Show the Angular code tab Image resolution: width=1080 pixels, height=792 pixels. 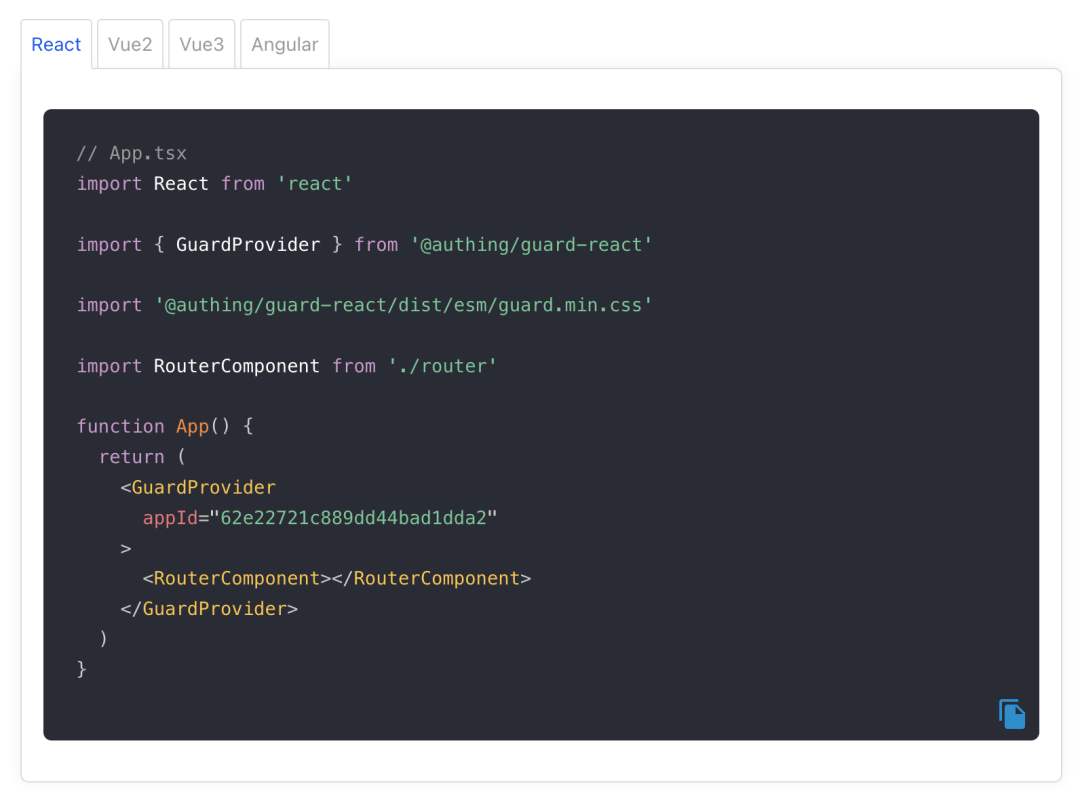284,44
